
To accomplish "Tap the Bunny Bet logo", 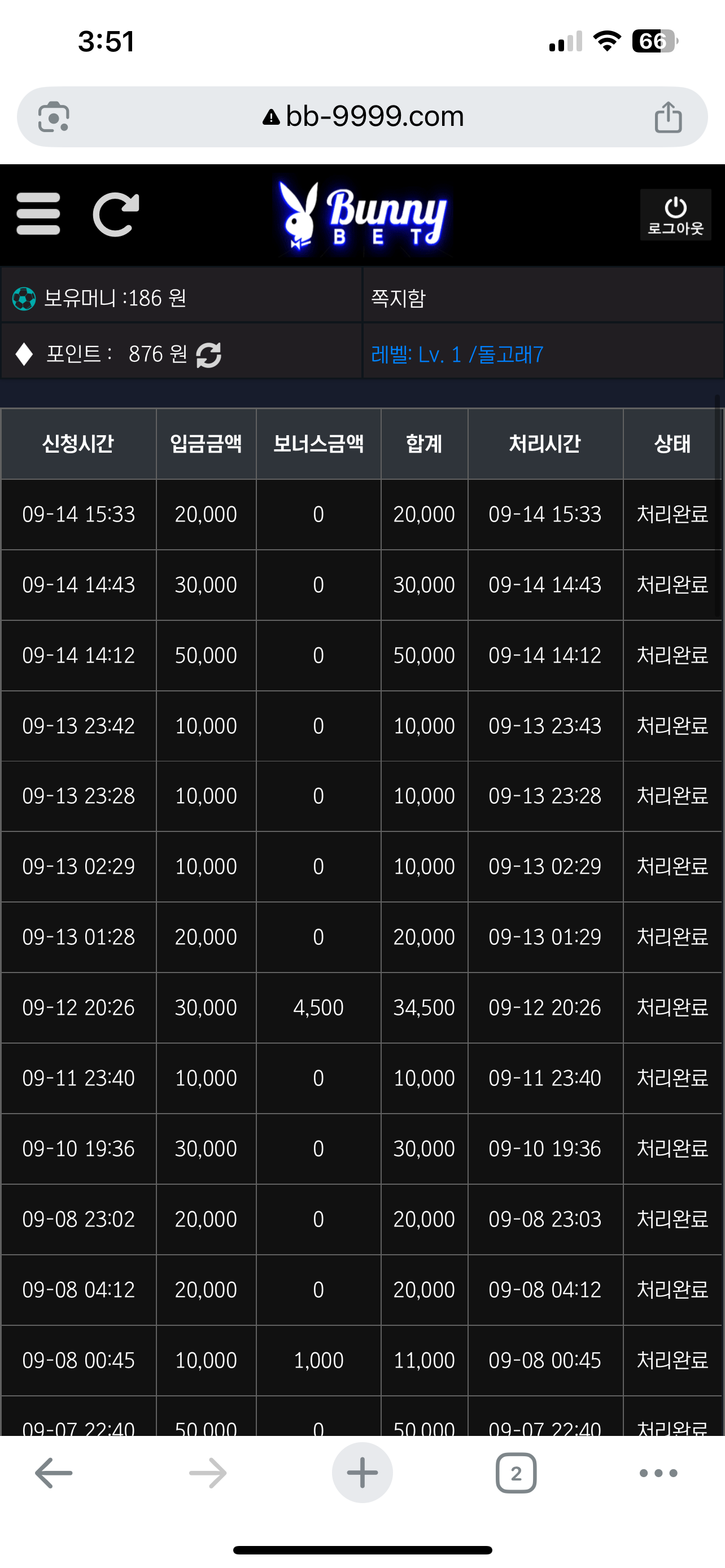I will click(363, 215).
